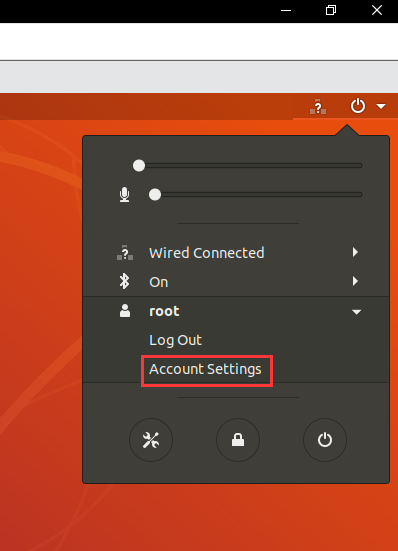The width and height of the screenshot is (398, 551).
Task: Click the power icon in top bar
Action: click(x=358, y=106)
